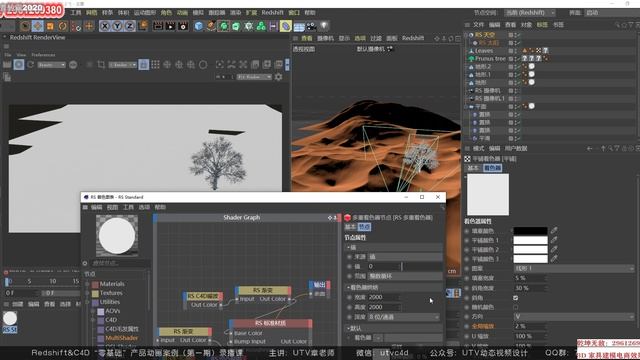The height and width of the screenshot is (360, 640).
Task: Open the Beauty dropdown in RenderView
Action: point(51,65)
